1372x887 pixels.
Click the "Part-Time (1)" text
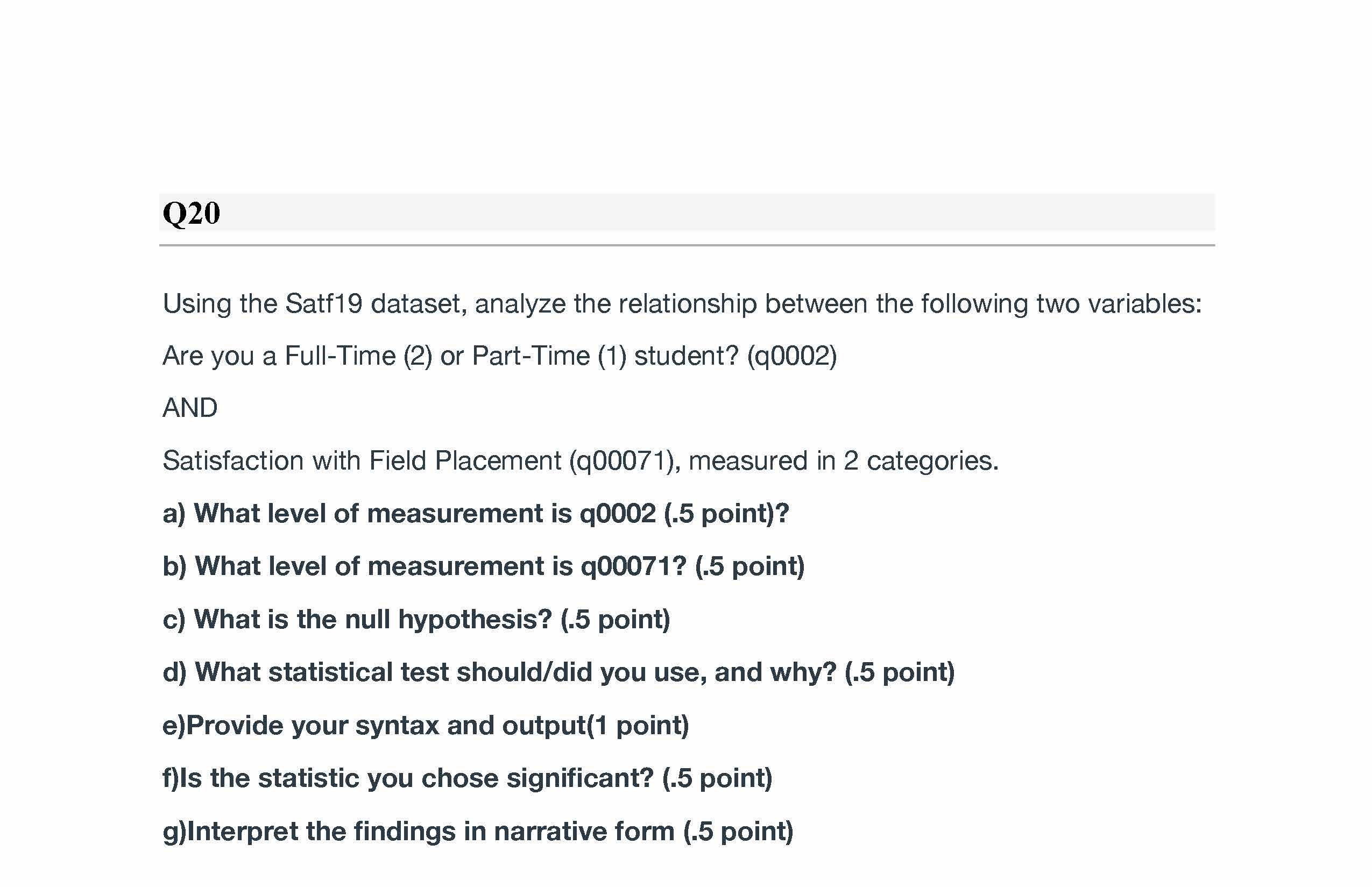click(x=549, y=356)
